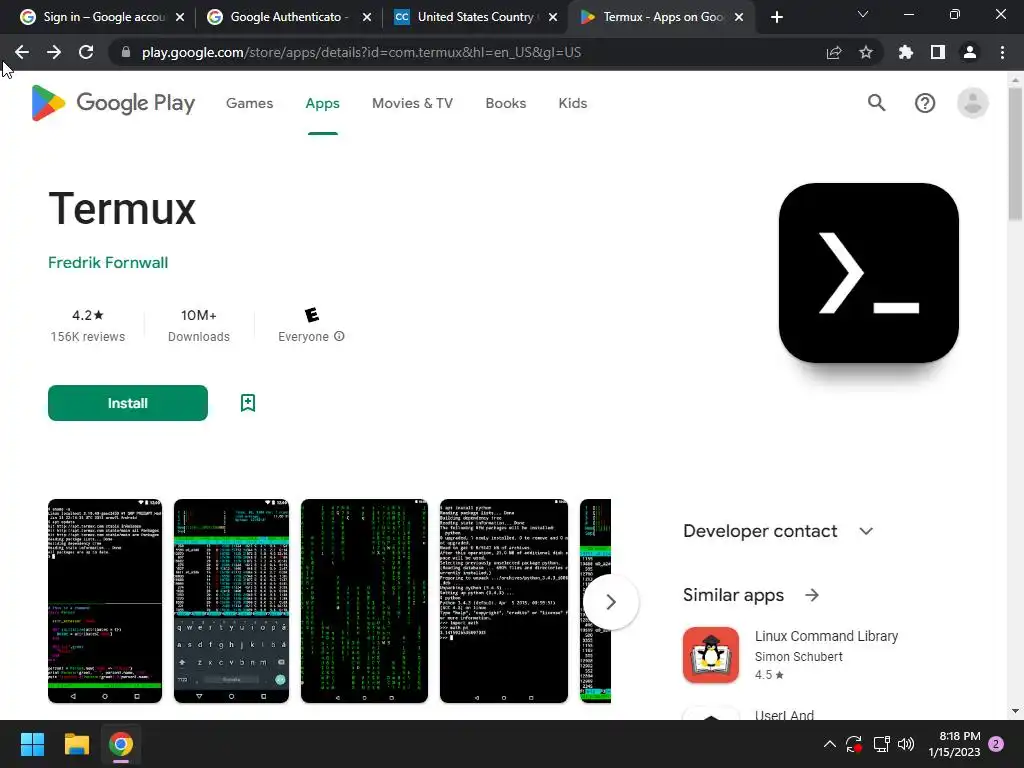Open the clock and date panel
Viewport: 1024px width, 768px height.
(954, 744)
